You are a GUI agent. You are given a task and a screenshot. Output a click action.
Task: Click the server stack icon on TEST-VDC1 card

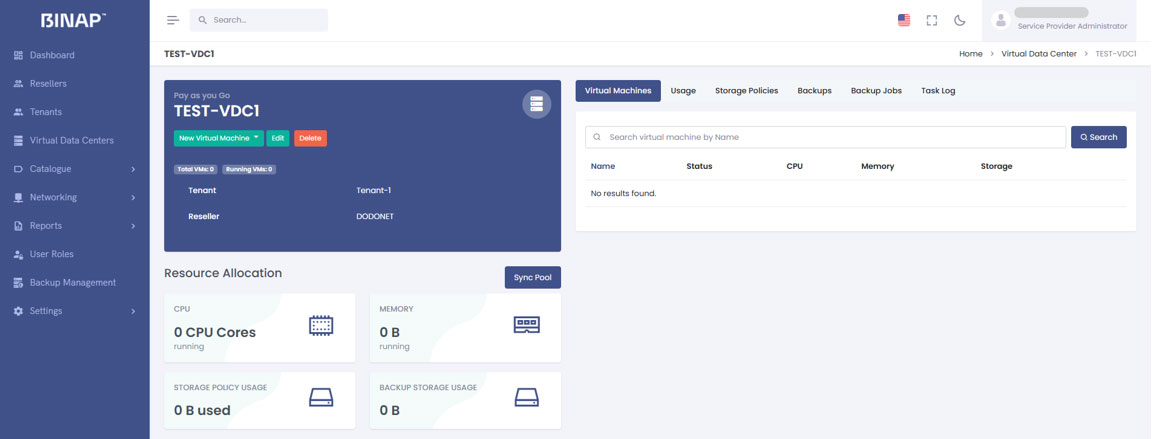pos(537,104)
